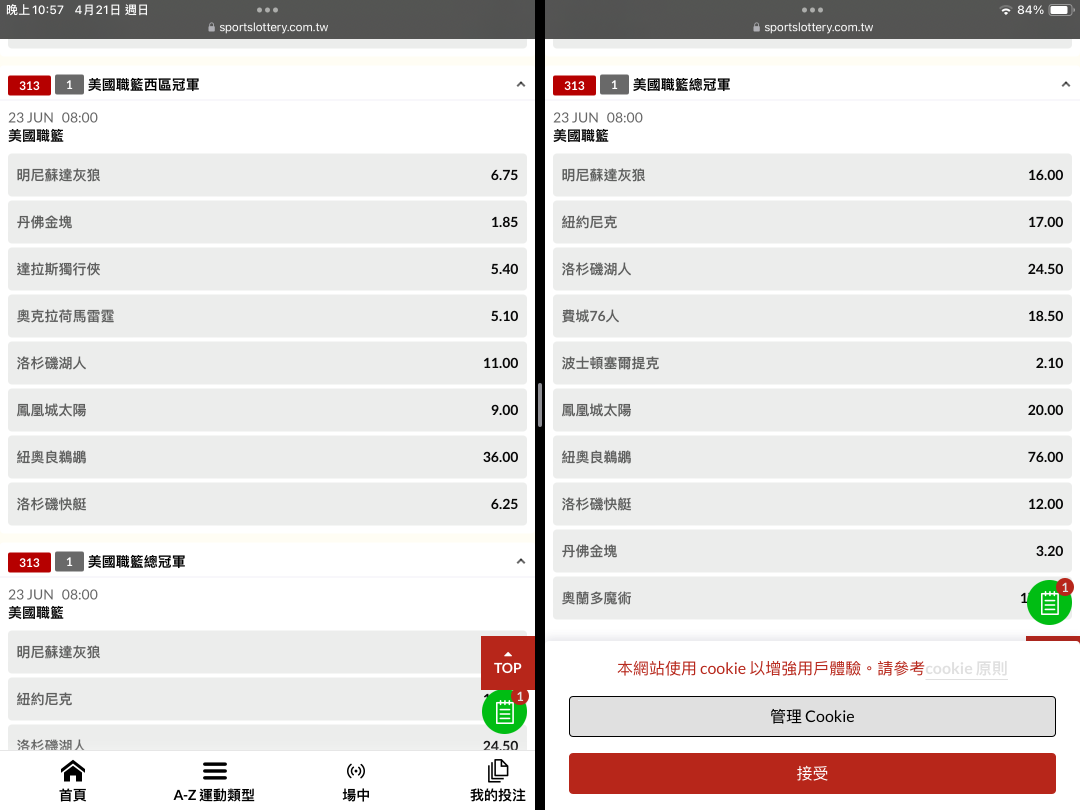Select 洛杉磯快艇 at 6.25 odds

coord(267,504)
